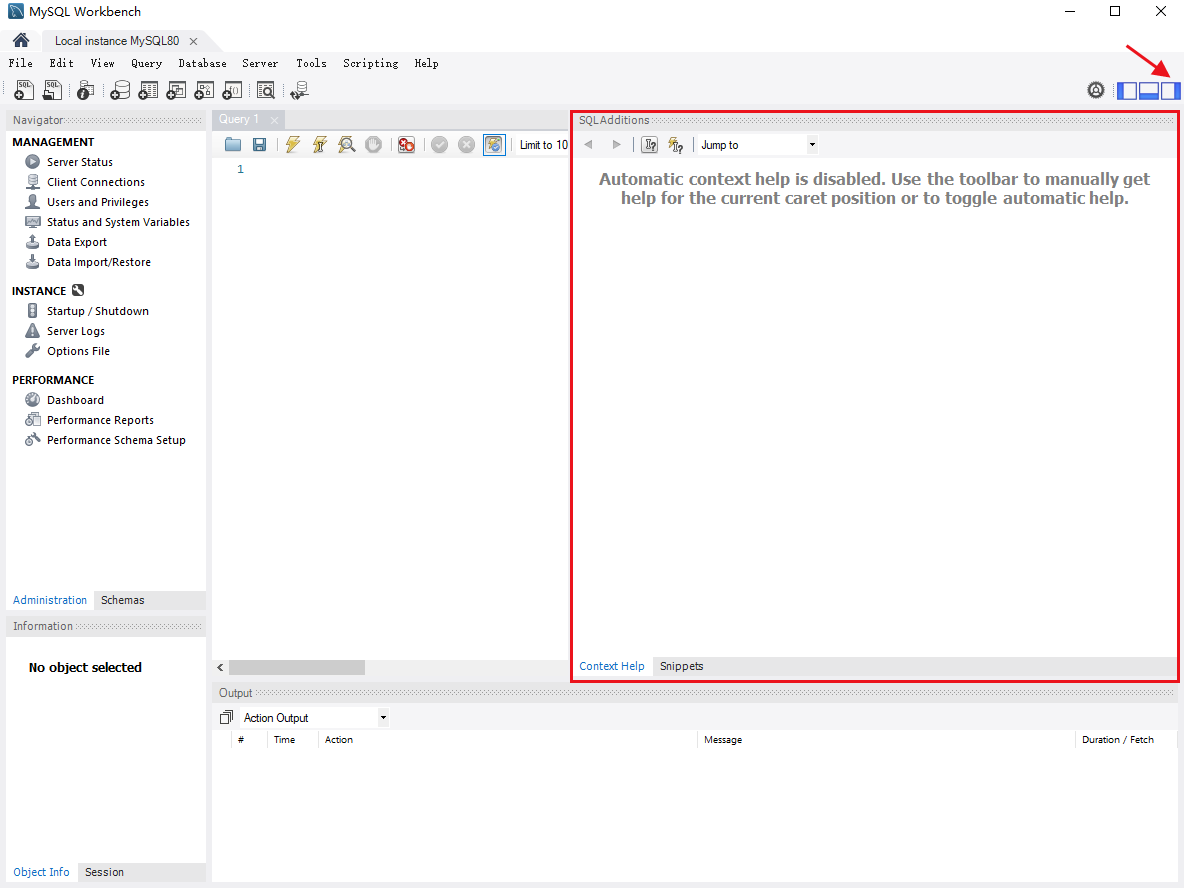Image resolution: width=1185 pixels, height=888 pixels.
Task: Open the Help menu
Action: coord(426,63)
